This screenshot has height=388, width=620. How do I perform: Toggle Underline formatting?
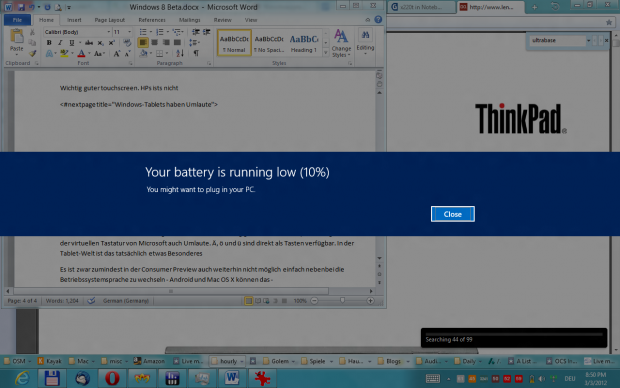point(72,43)
